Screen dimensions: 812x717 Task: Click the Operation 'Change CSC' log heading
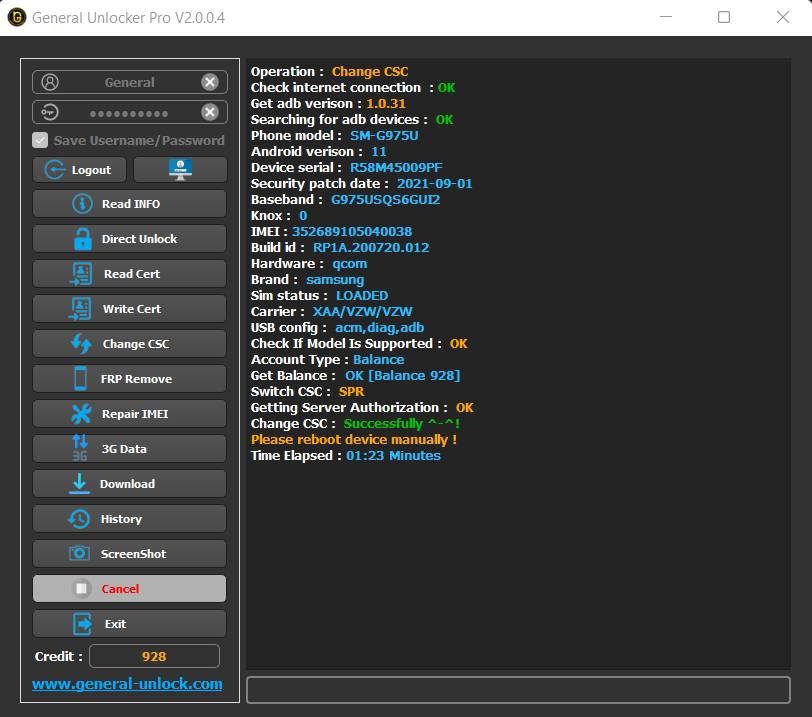pyautogui.click(x=370, y=71)
